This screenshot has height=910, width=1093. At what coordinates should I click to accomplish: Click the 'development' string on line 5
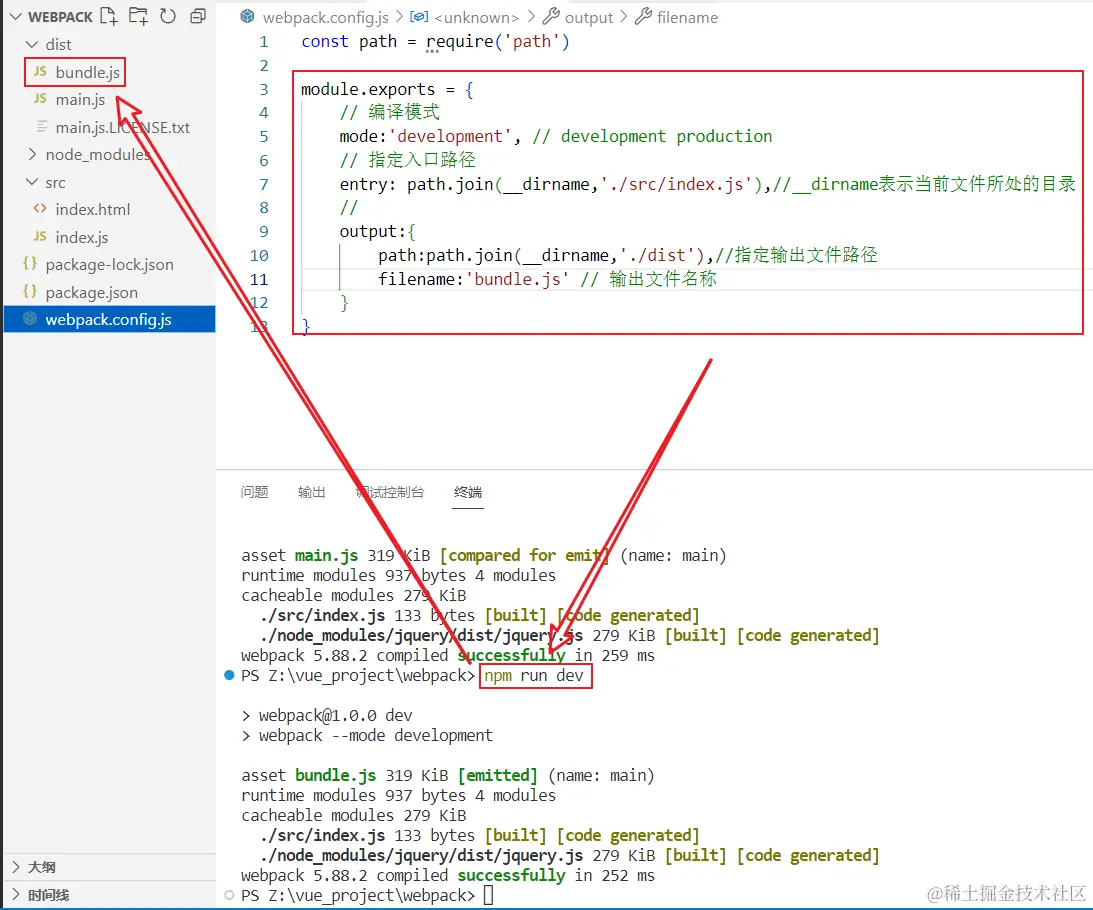[x=450, y=137]
